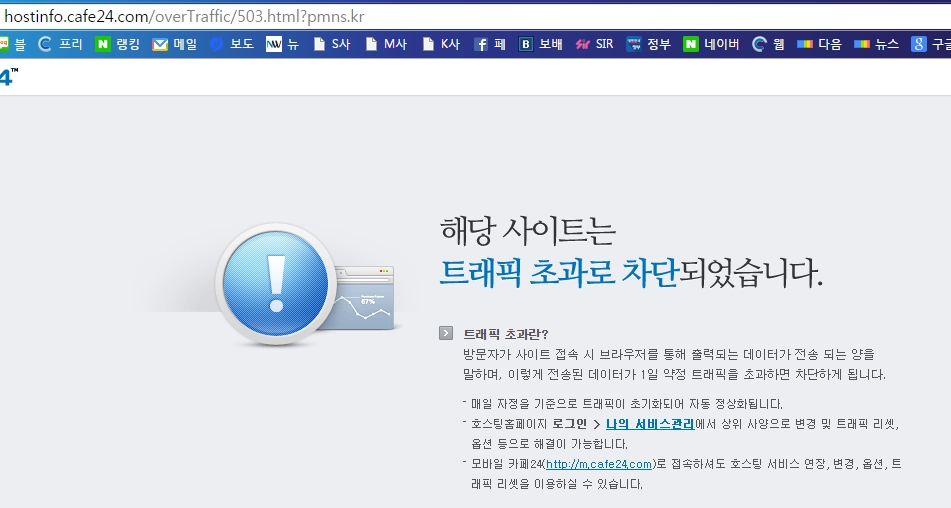Viewport: 951px width, 508px height.
Task: Go to the 네이버 bookmark
Action: pyautogui.click(x=711, y=44)
